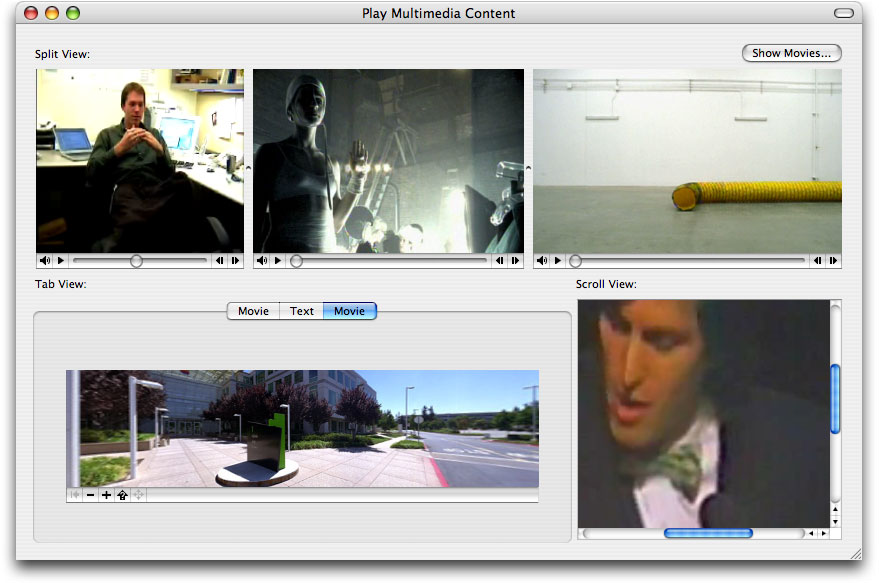Click the playback position slider of the first movie
This screenshot has width=879, height=583.
[x=134, y=260]
